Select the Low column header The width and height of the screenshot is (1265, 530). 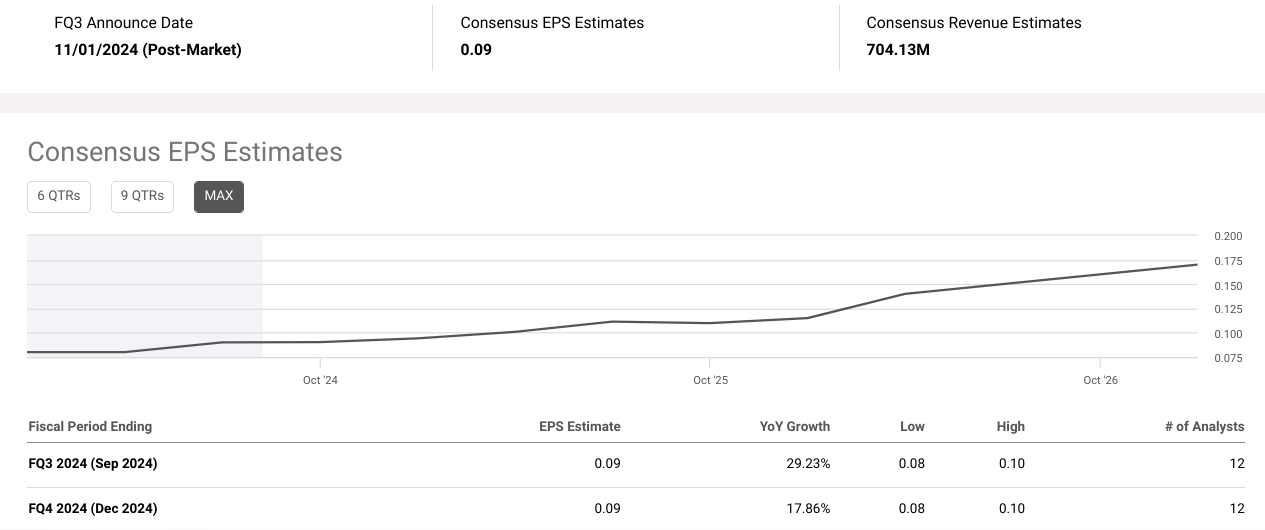pyautogui.click(x=912, y=426)
